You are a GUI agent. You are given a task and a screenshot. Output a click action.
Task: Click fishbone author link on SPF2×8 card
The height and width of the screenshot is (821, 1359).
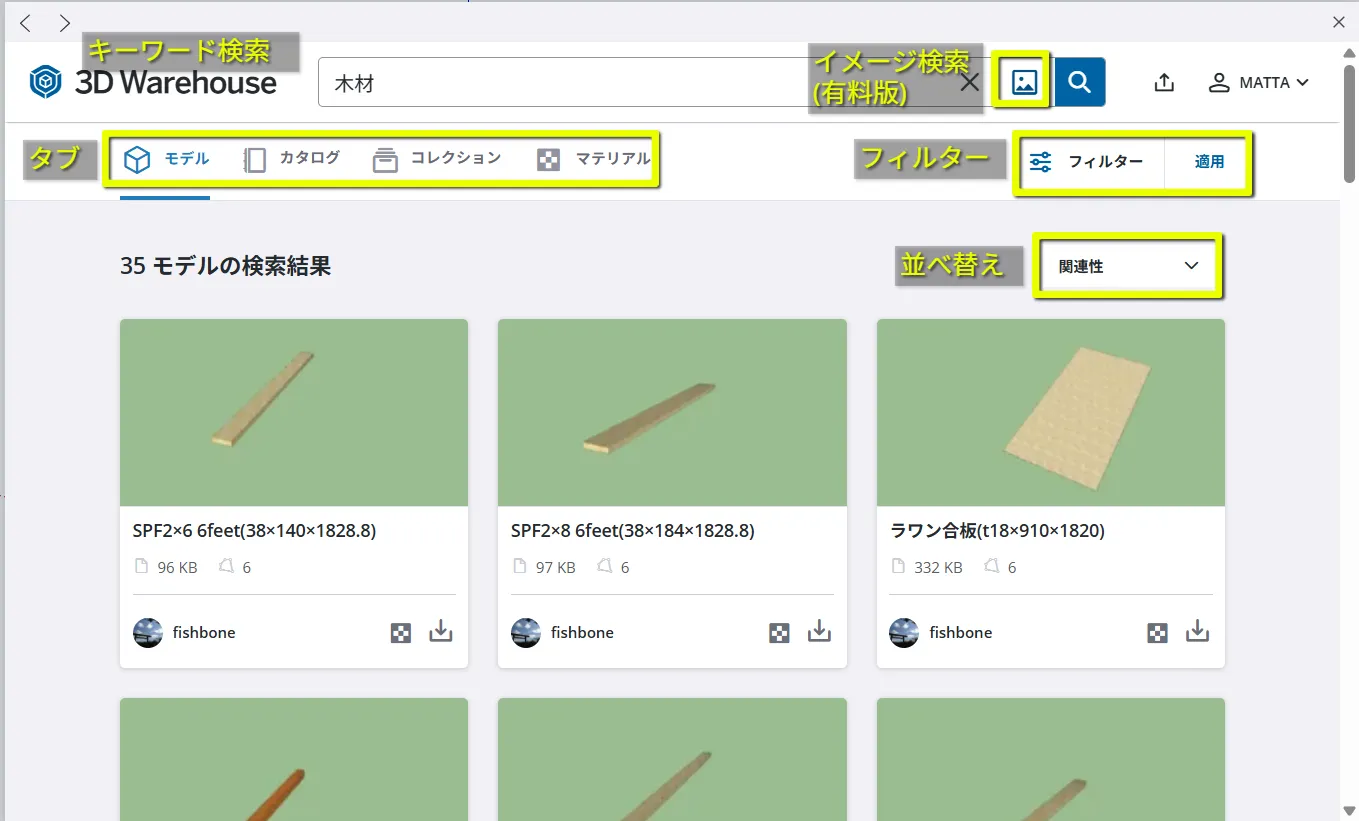[582, 632]
